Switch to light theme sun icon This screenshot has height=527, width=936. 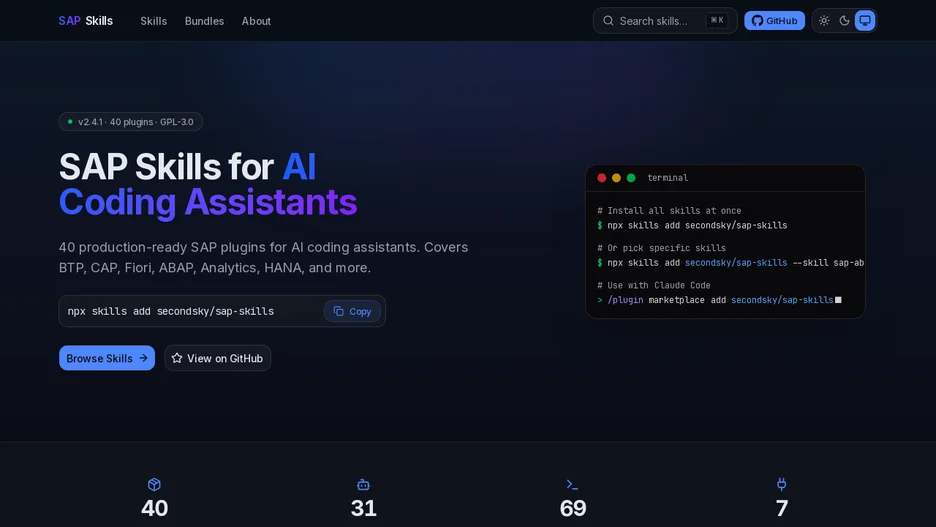[824, 21]
